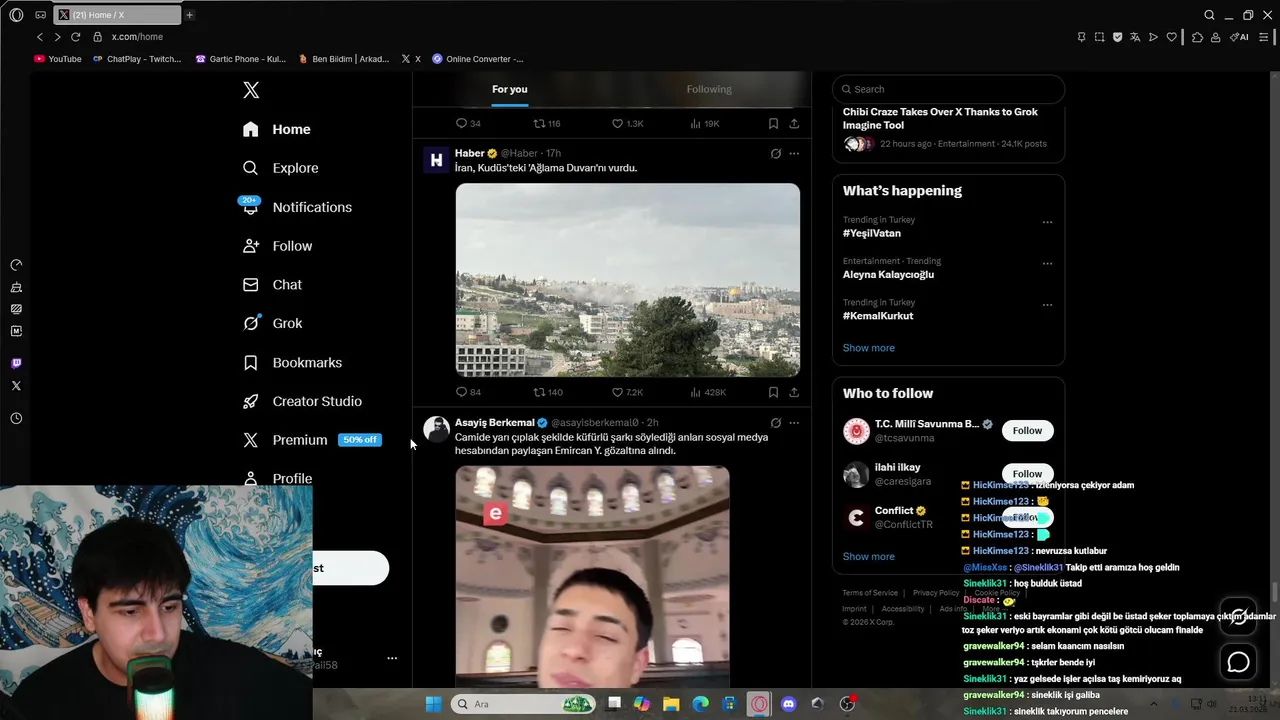Like the Haber post with 7.2K likes
Image resolution: width=1280 pixels, height=720 pixels.
(627, 393)
